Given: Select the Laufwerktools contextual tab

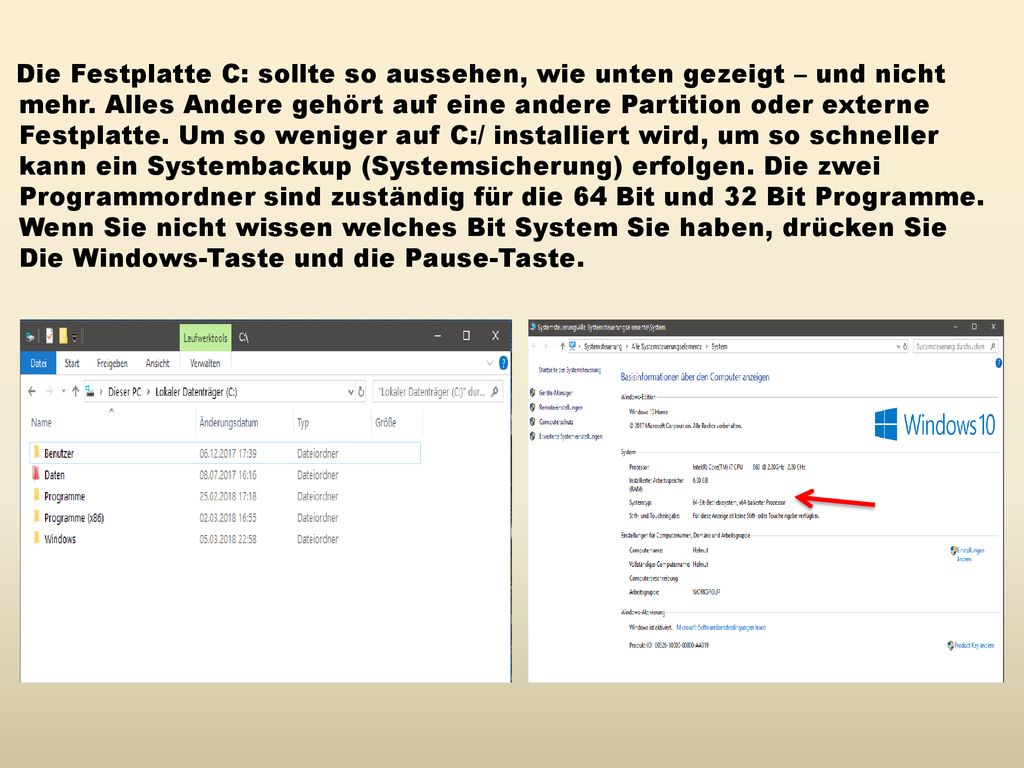Looking at the screenshot, I should coord(205,338).
